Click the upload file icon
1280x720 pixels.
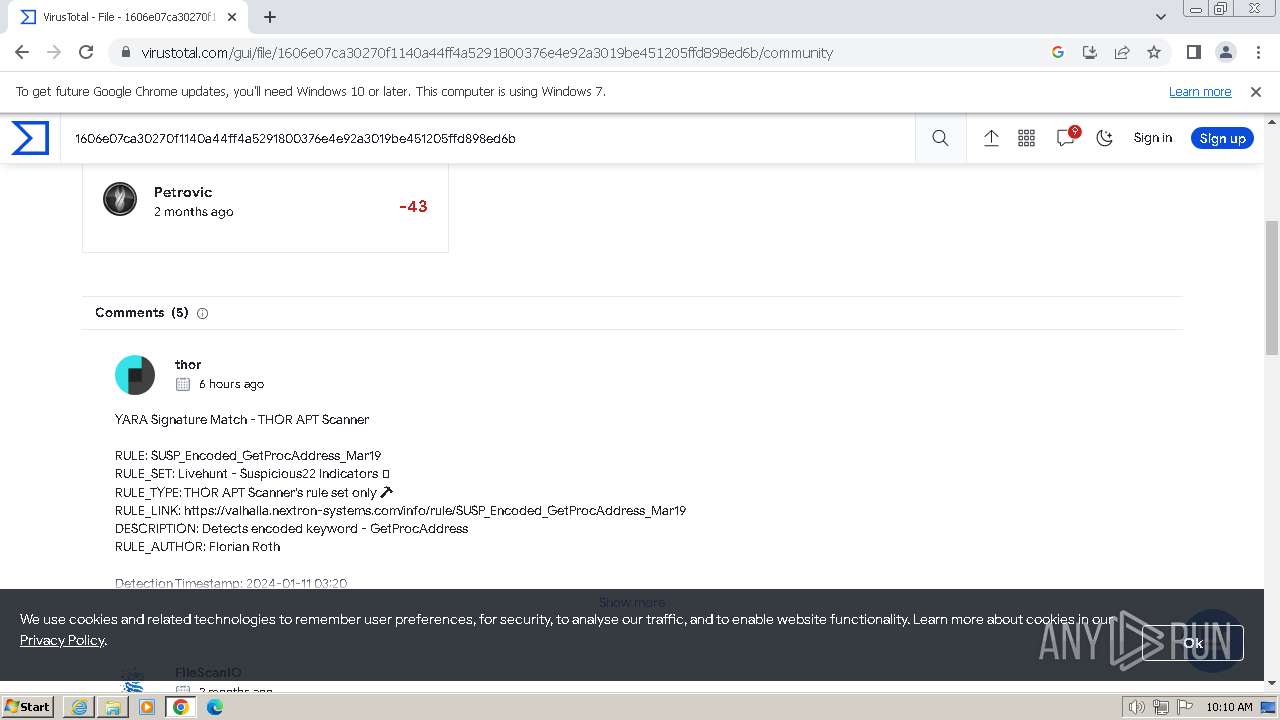click(991, 138)
